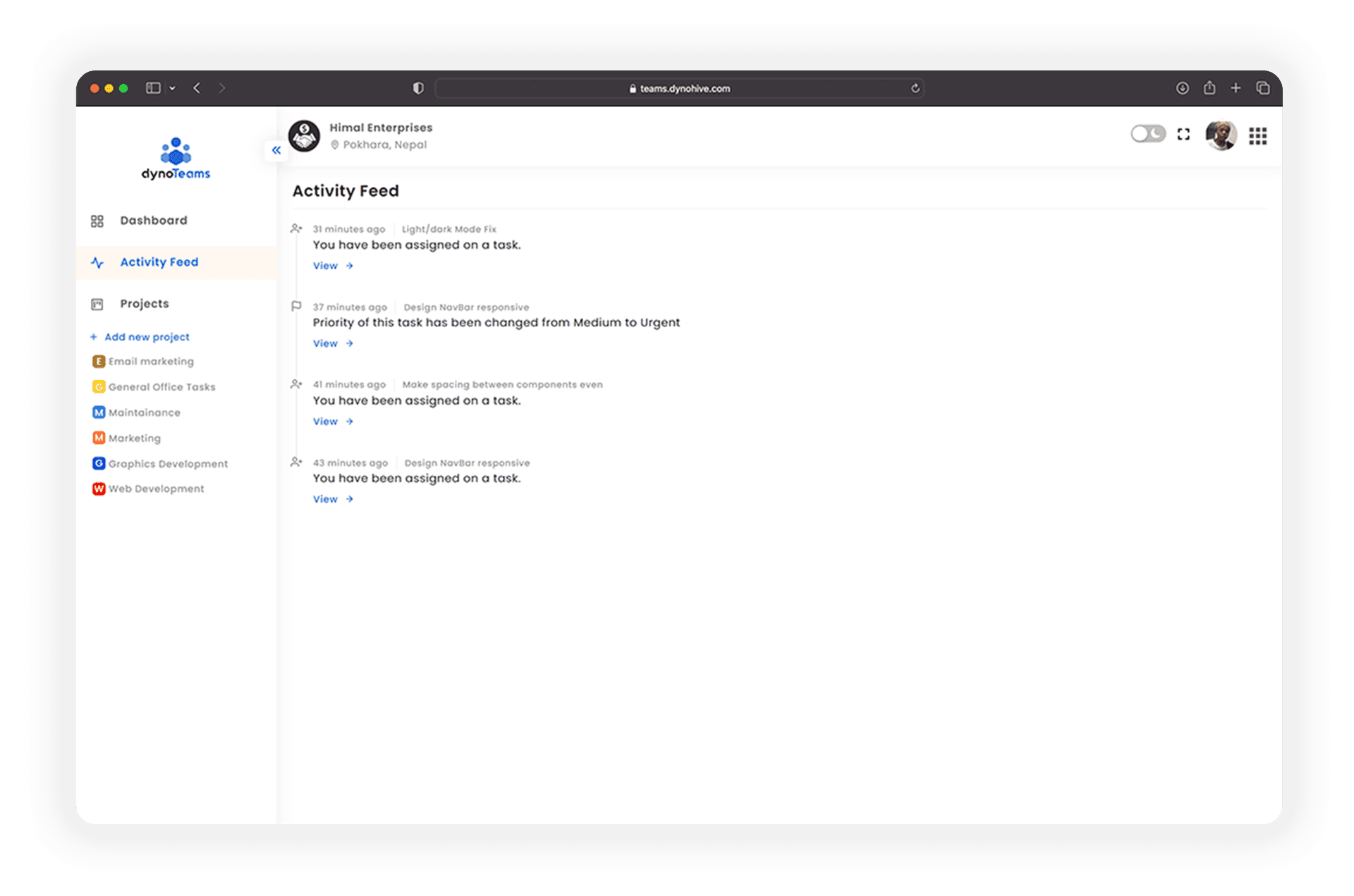Click the fullscreen/expand icon in header
This screenshot has height=896, width=1354.
point(1183,135)
